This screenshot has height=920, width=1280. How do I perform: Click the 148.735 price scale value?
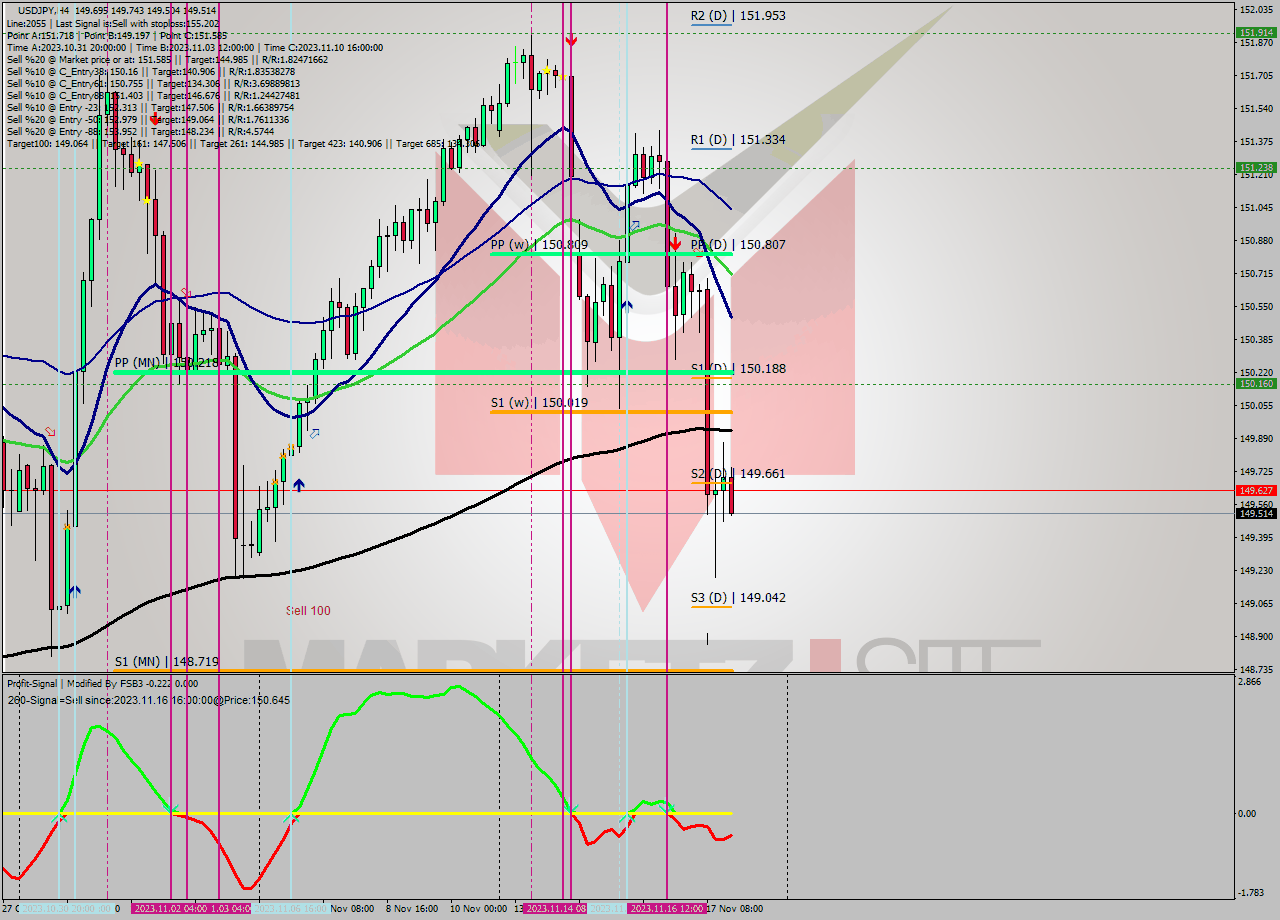tap(1254, 669)
